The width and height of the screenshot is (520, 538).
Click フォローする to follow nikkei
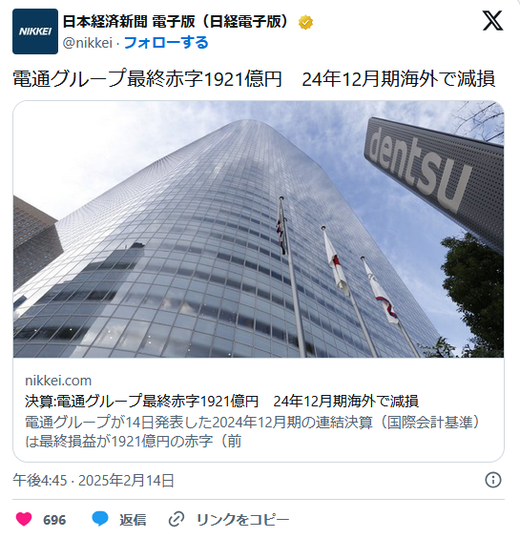tap(166, 43)
